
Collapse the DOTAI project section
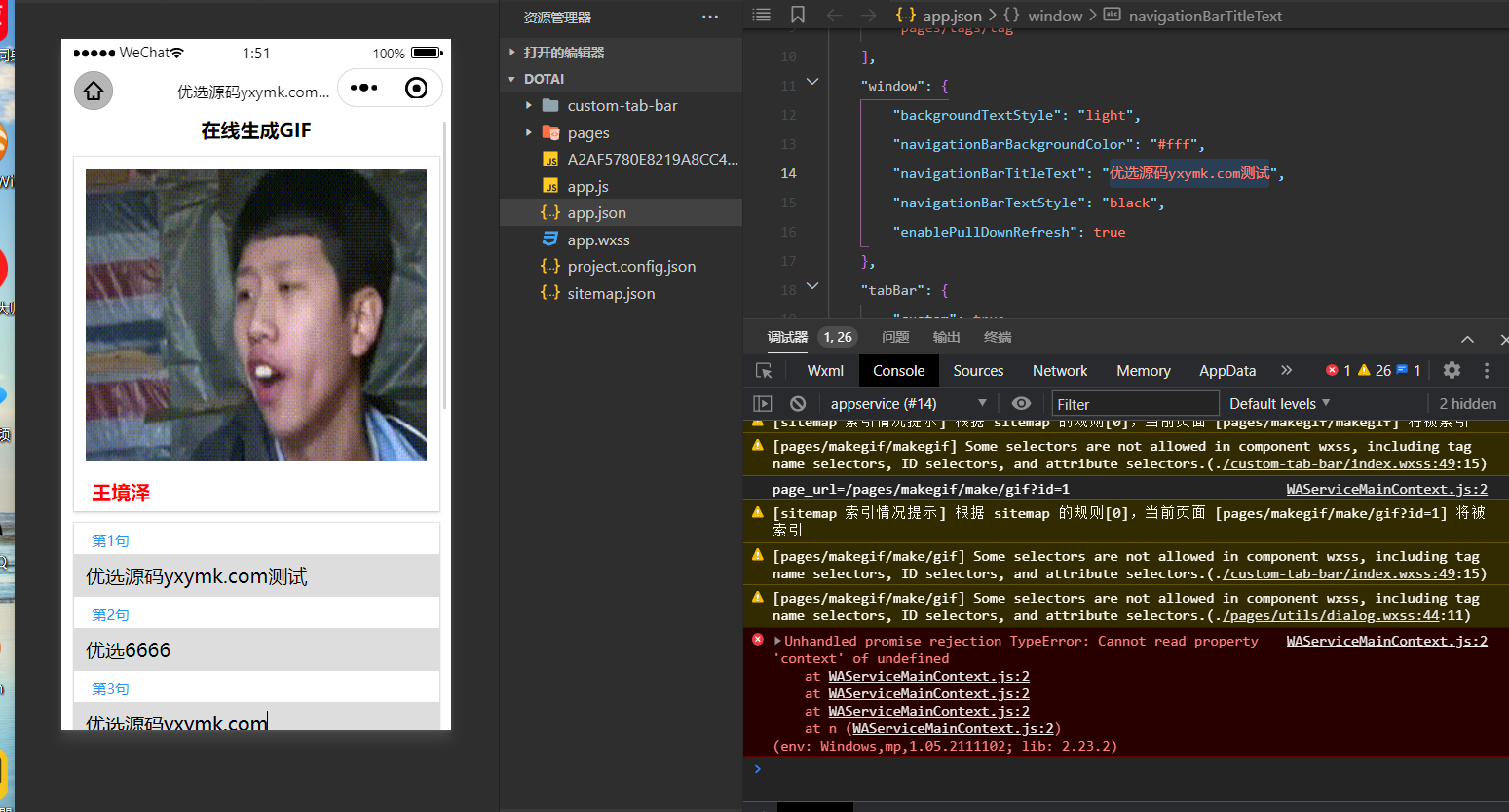[511, 79]
